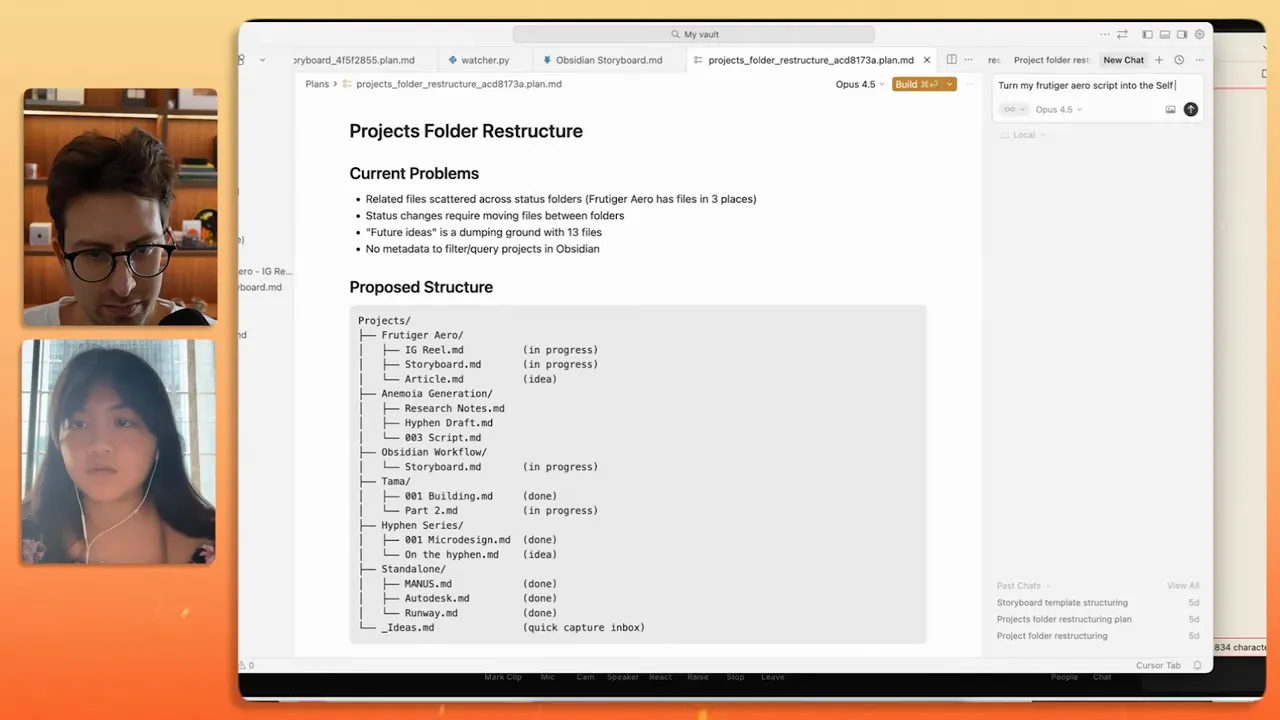1280x720 pixels.
Task: Open the Local environment dropdown
Action: pos(1023,135)
